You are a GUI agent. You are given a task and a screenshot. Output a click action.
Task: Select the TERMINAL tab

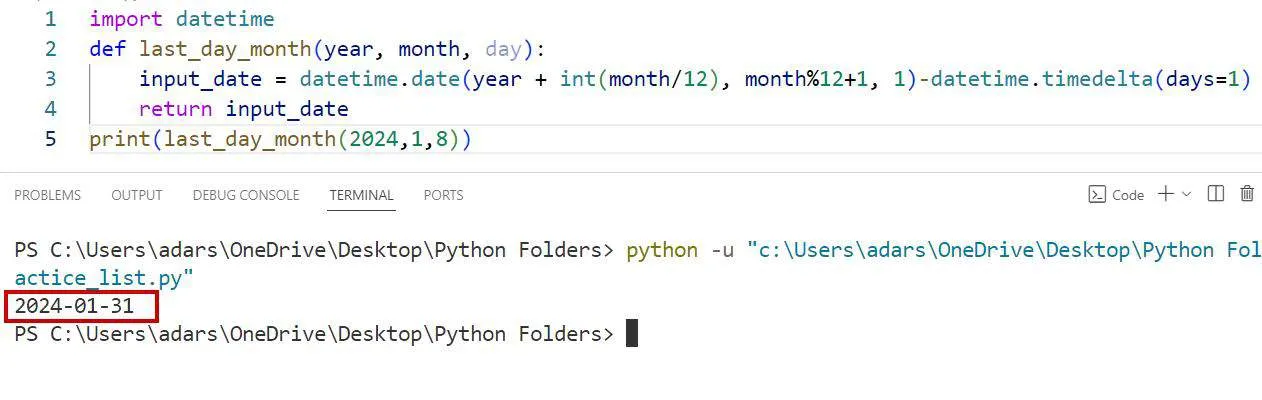(x=361, y=195)
